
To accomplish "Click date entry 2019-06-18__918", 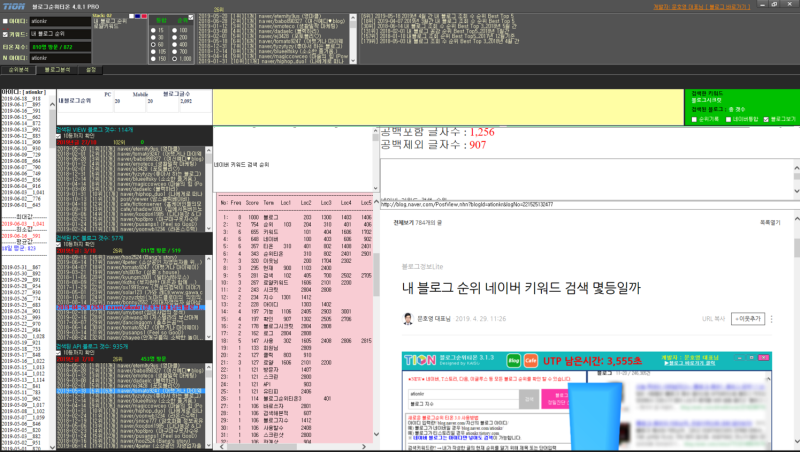I will (x=21, y=98).
